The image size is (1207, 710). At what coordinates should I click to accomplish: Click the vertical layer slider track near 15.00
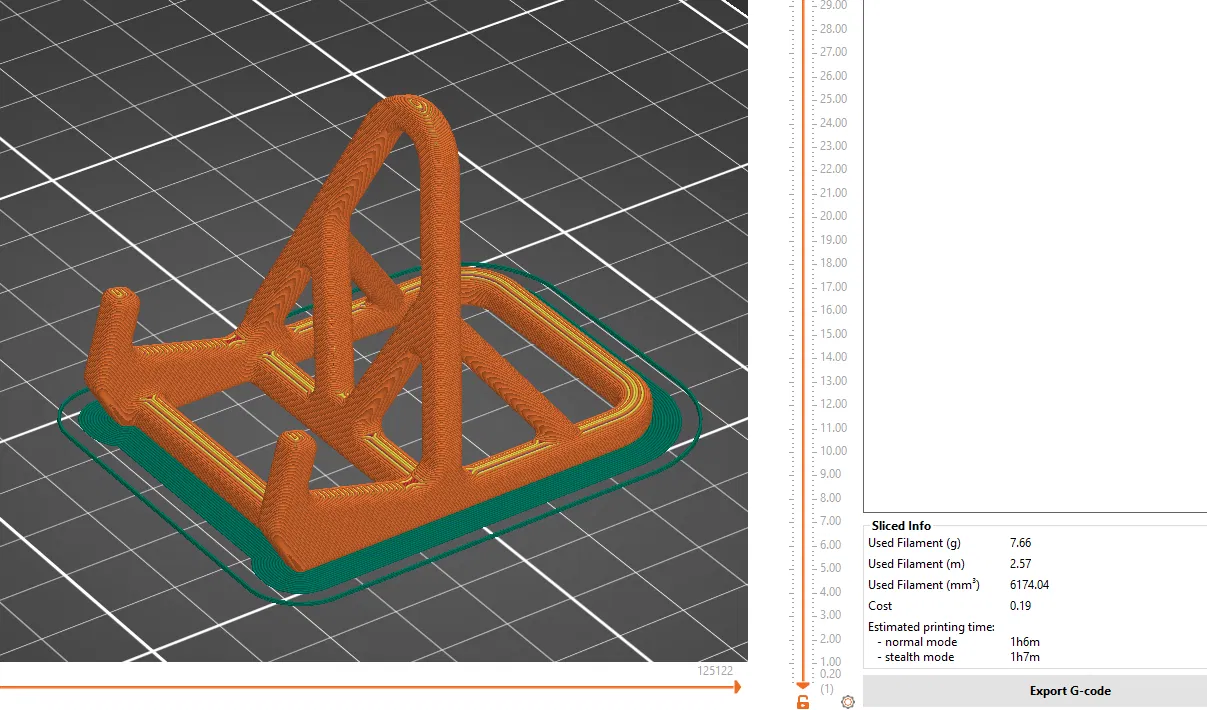tap(802, 333)
